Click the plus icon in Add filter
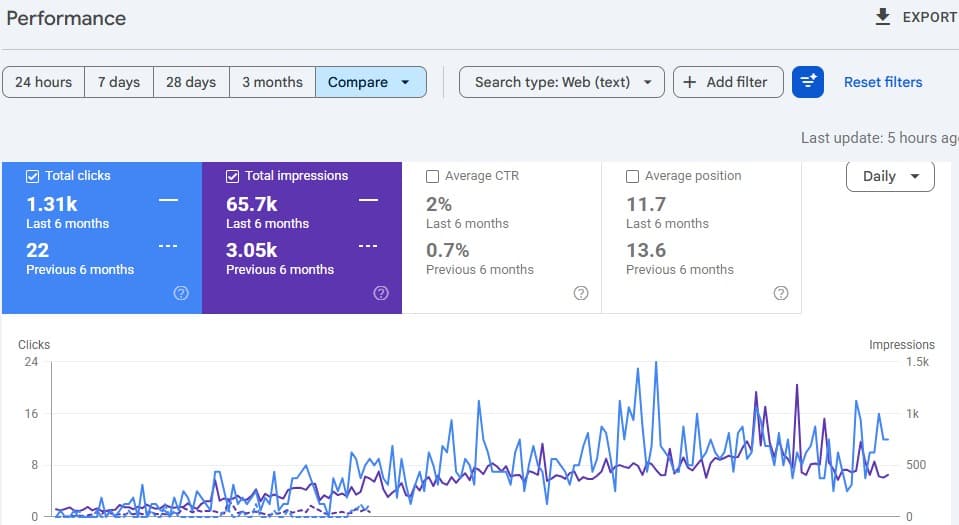959x525 pixels. pyautogui.click(x=689, y=82)
